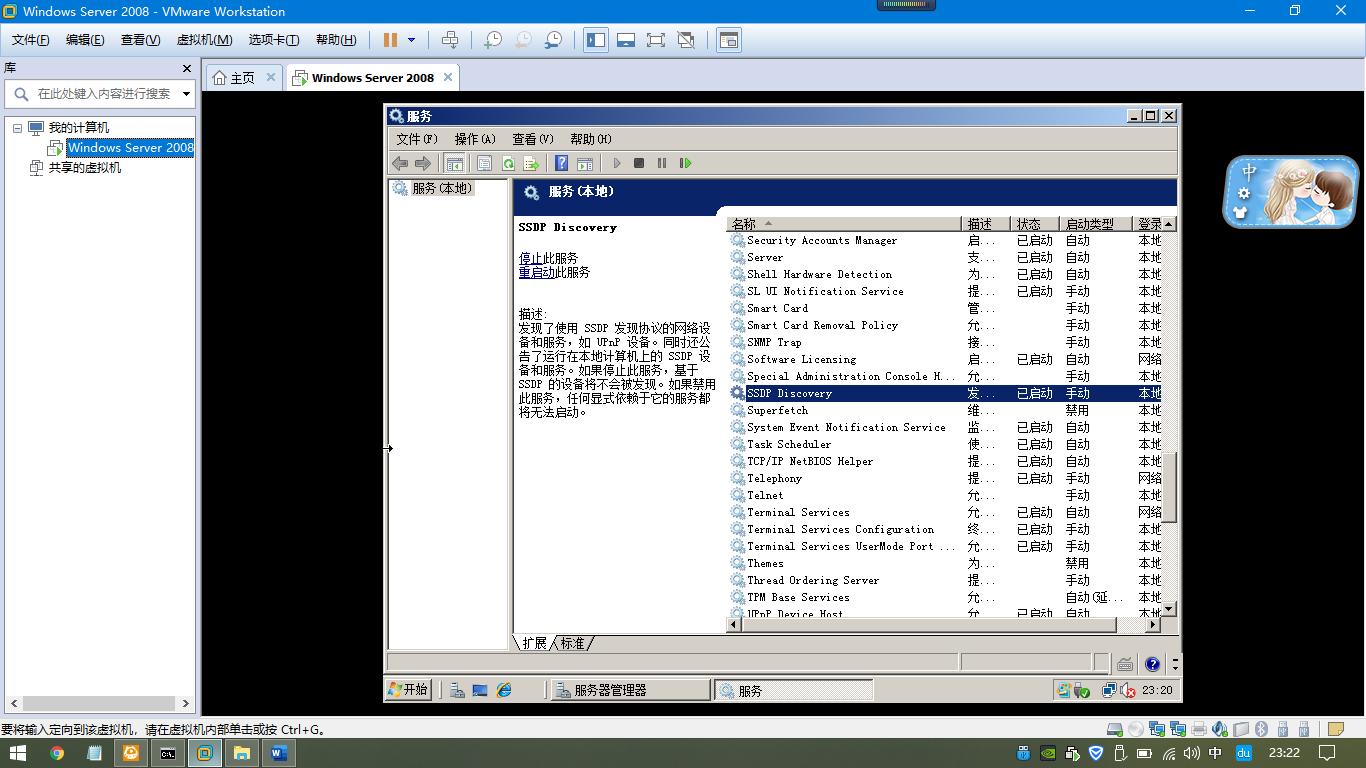The height and width of the screenshot is (768, 1366).
Task: Click the services list vertical scrollbar thumb
Action: click(x=1168, y=485)
